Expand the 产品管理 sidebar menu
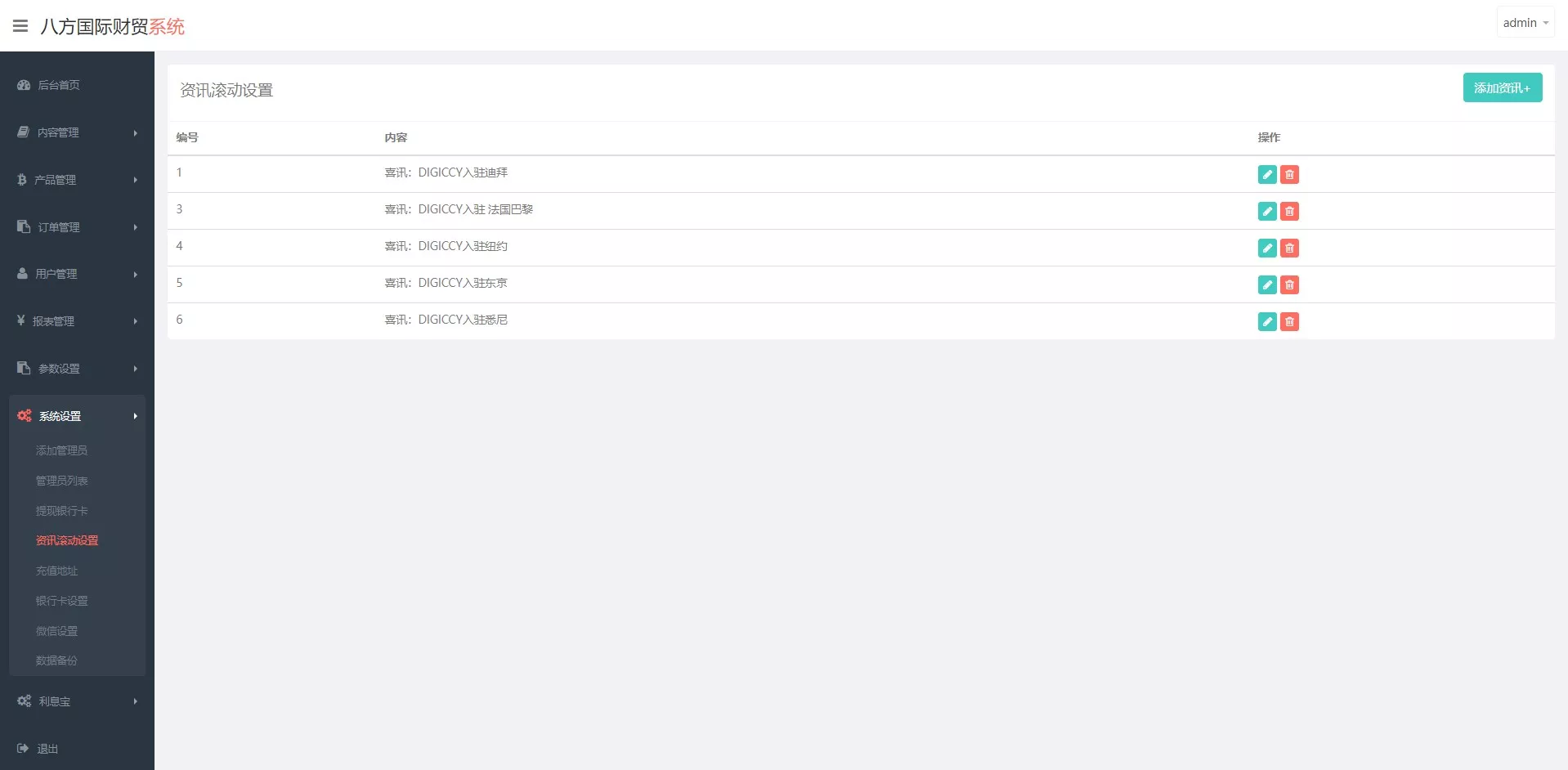1568x770 pixels. tap(77, 180)
